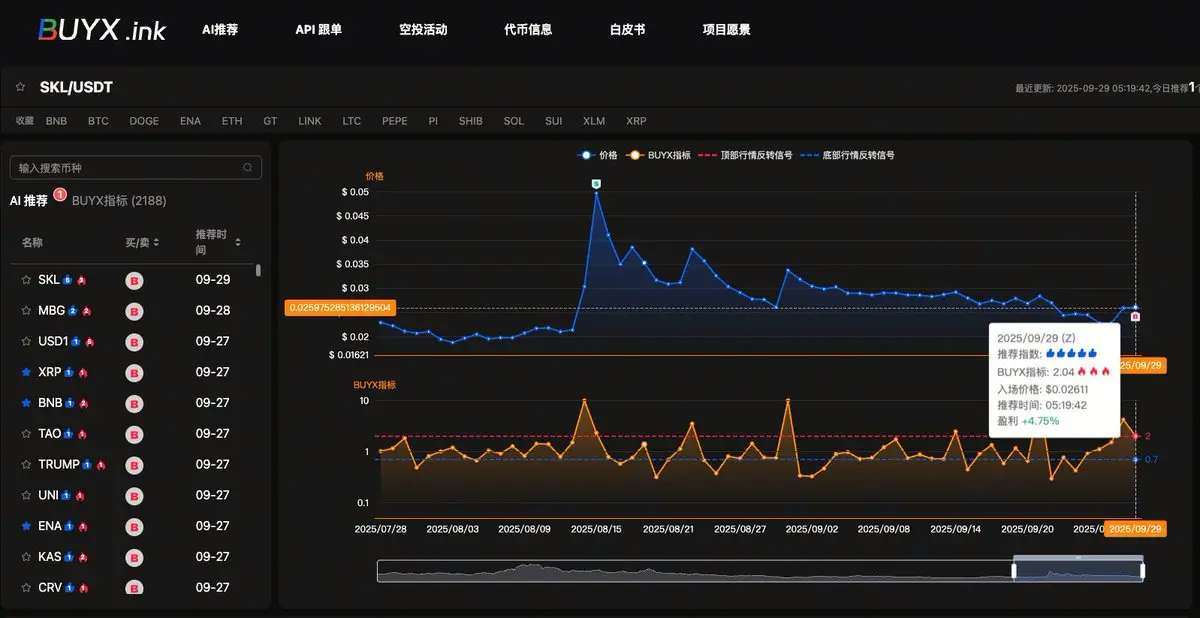
Task: Select DOGE from the favorites bar
Action: click(144, 121)
